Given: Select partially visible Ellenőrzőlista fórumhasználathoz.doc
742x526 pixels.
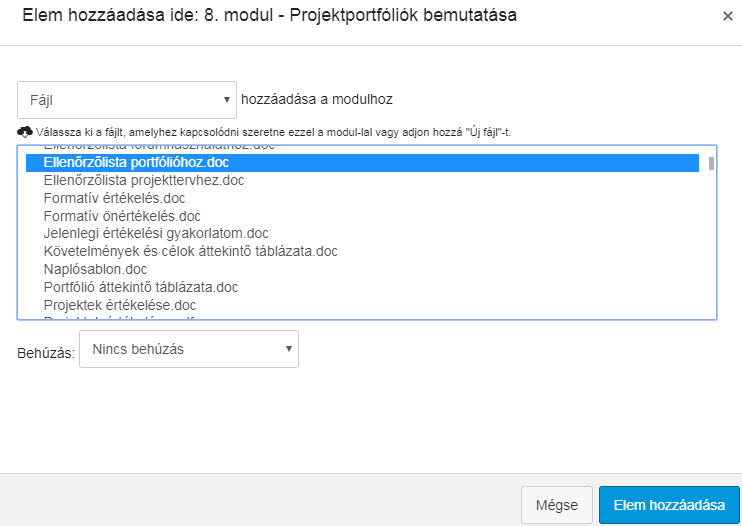Looking at the screenshot, I should pyautogui.click(x=362, y=149).
